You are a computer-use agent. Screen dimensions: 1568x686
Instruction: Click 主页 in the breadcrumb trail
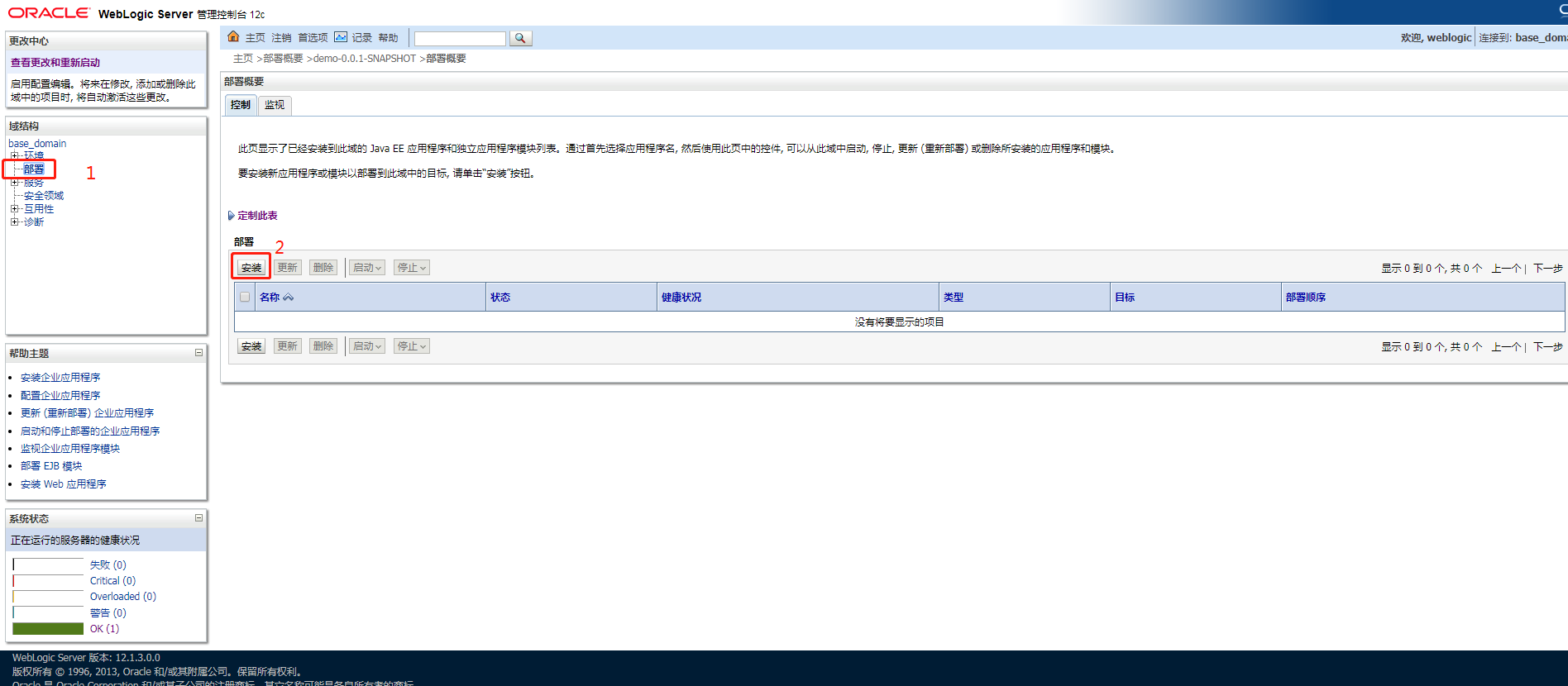point(243,59)
